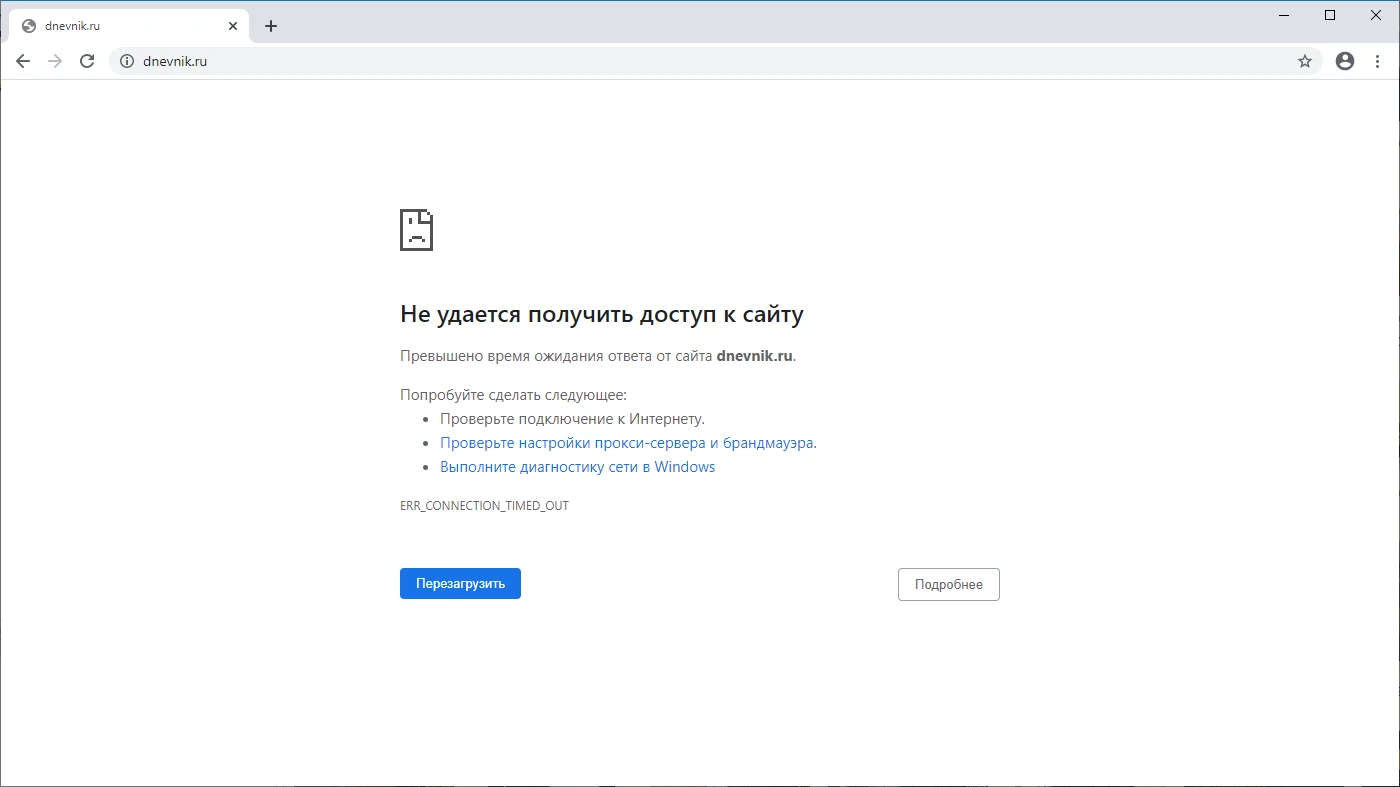Close the Chrome window
This screenshot has height=787, width=1400.
pos(1376,15)
